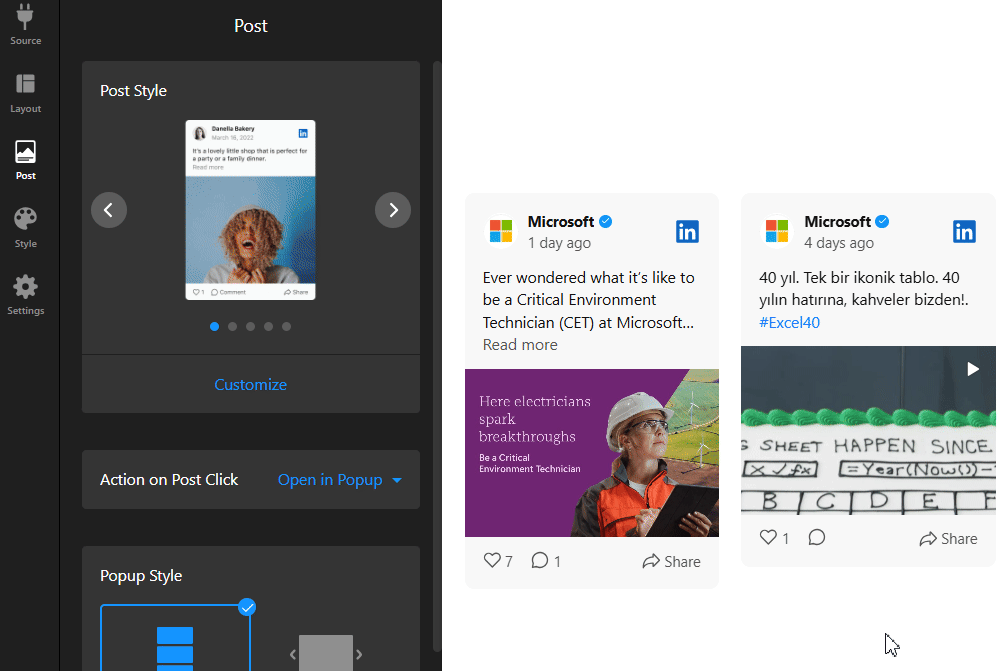Click the Customize link
The height and width of the screenshot is (671, 1004).
pos(250,385)
